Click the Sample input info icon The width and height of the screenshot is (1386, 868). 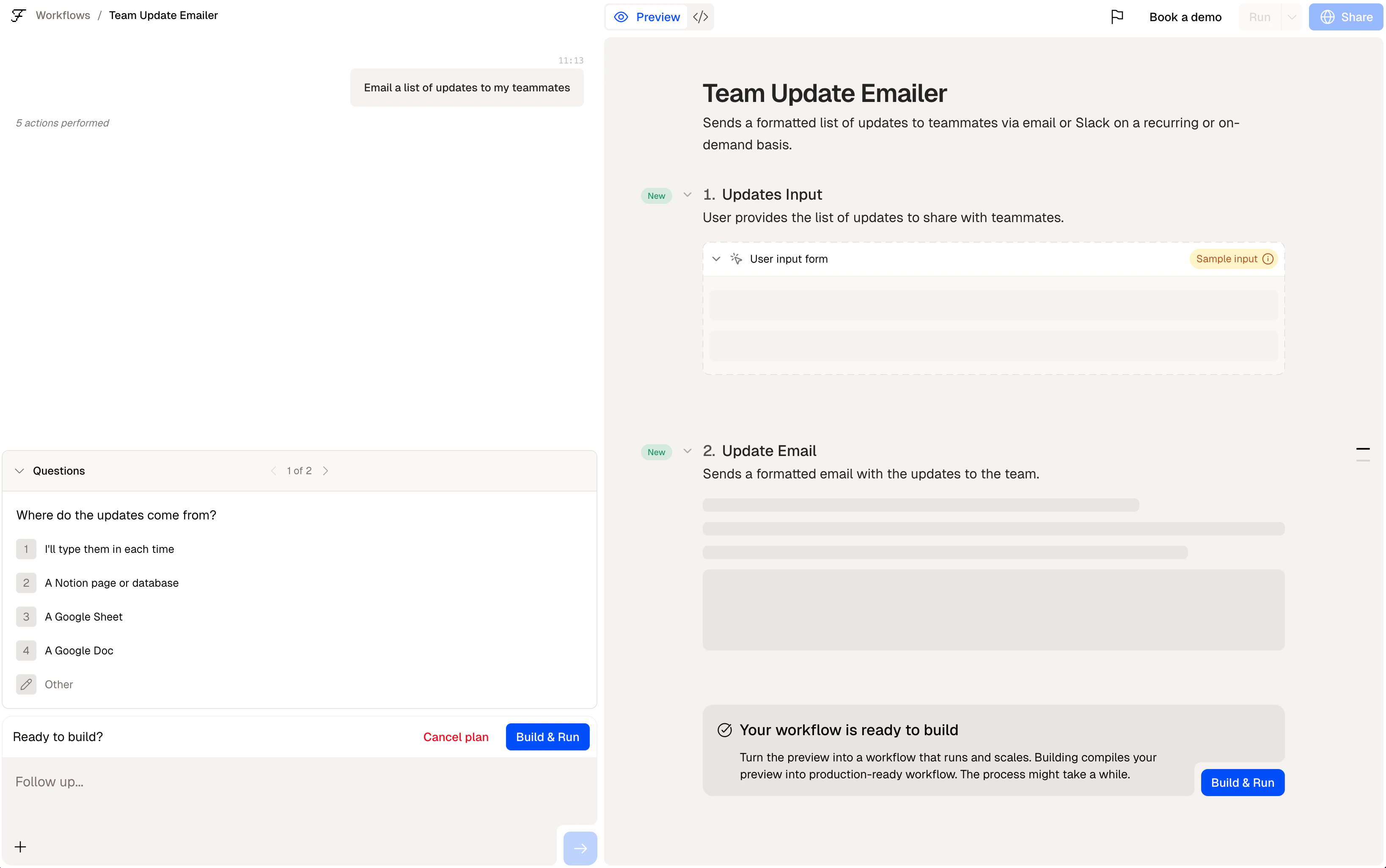coord(1268,259)
